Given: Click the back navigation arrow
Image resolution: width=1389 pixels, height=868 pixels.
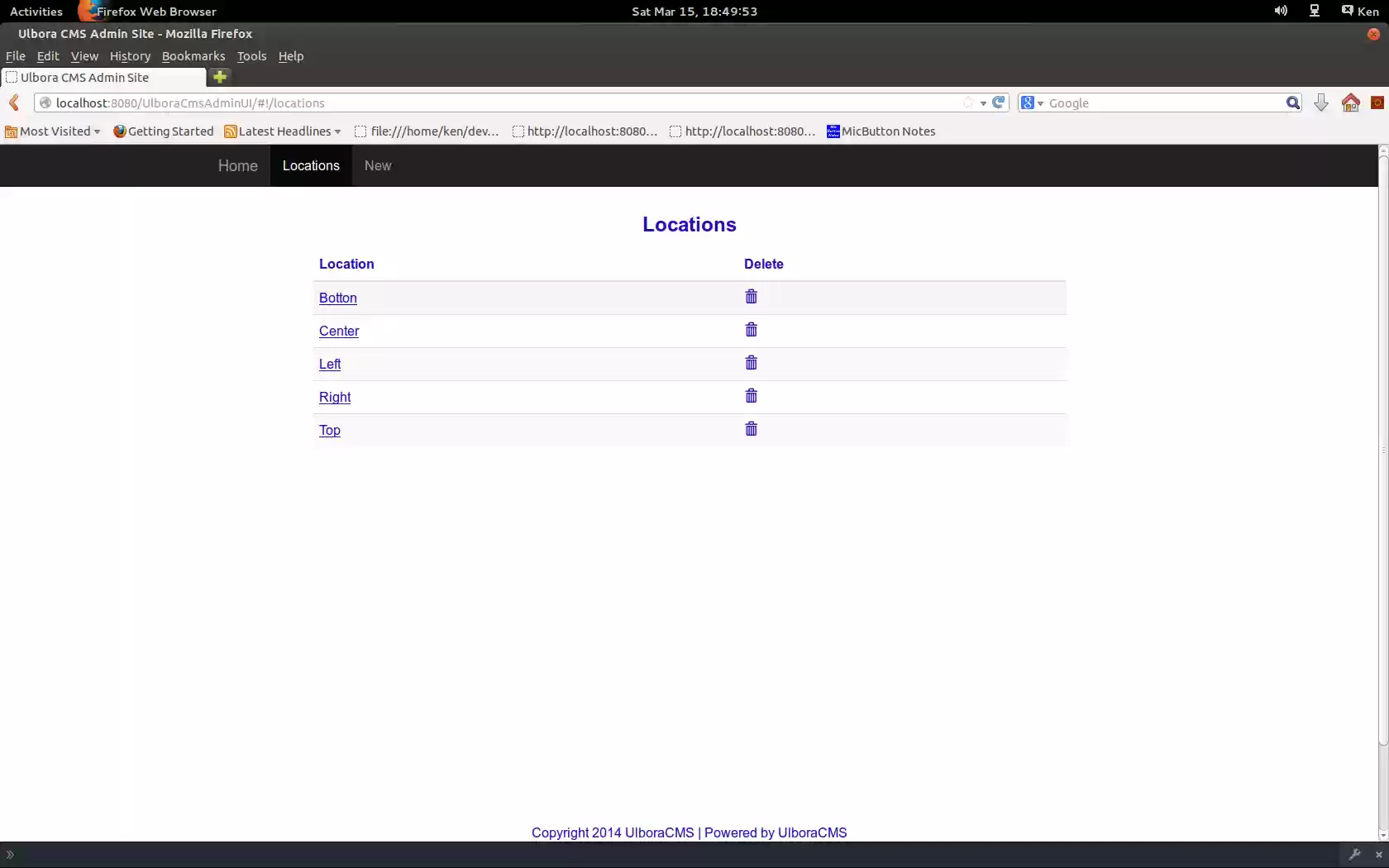Looking at the screenshot, I should 14,103.
